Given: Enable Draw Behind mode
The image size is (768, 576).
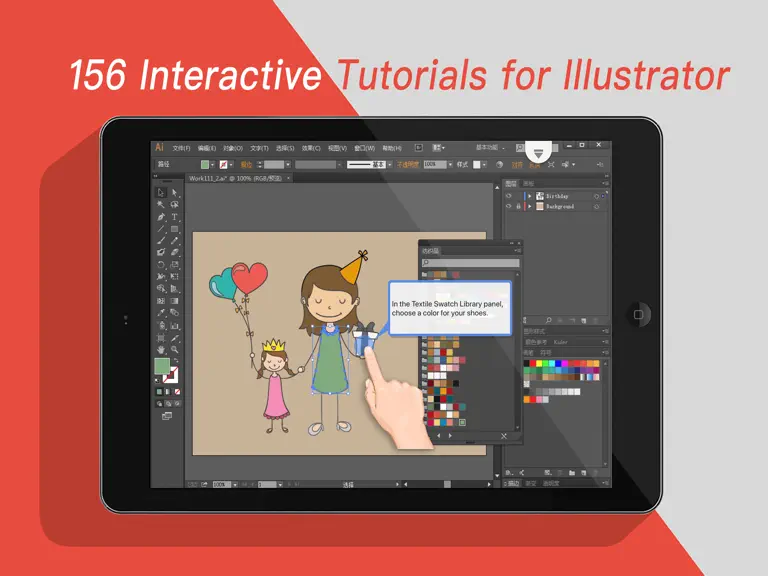Looking at the screenshot, I should coord(168,404).
